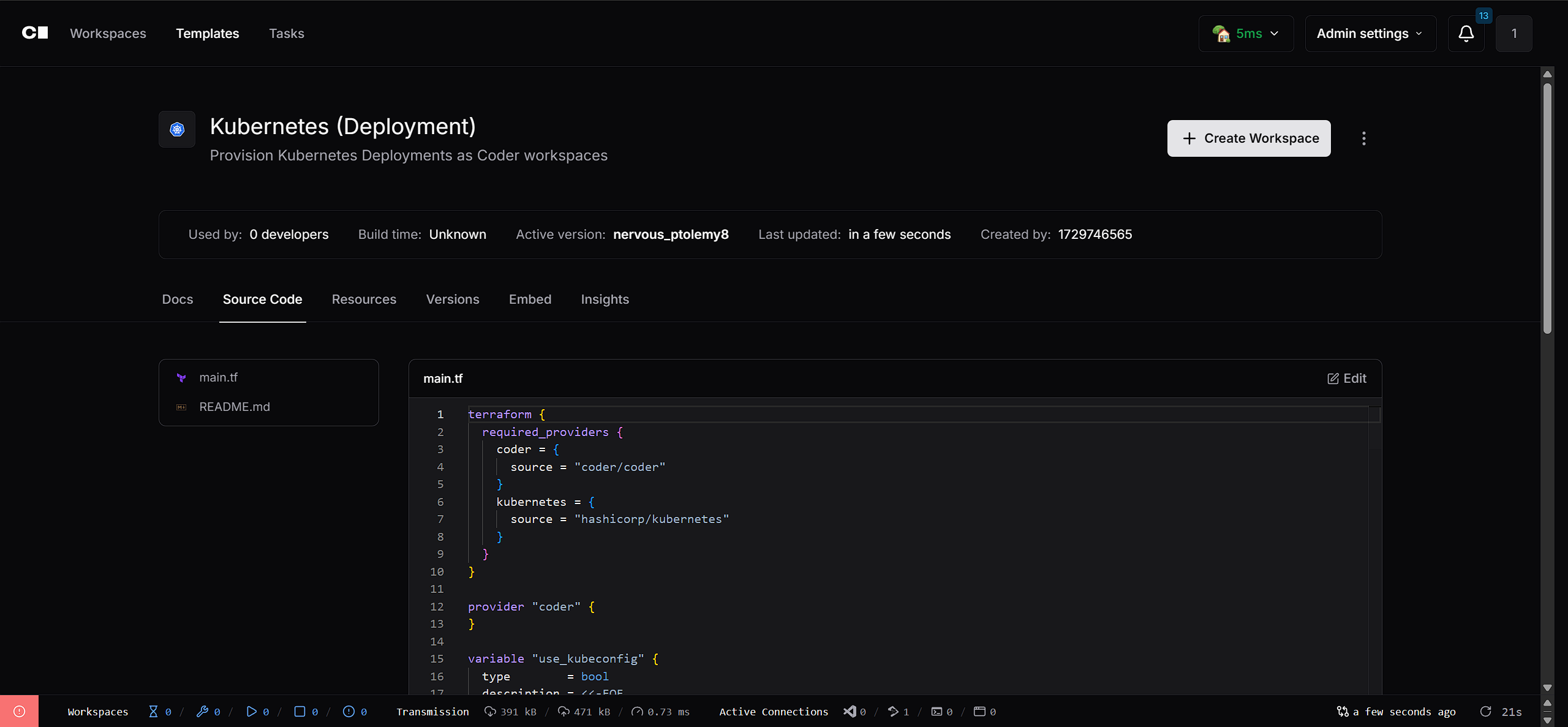
Task: Click the Kubernetes template icon
Action: click(x=177, y=129)
